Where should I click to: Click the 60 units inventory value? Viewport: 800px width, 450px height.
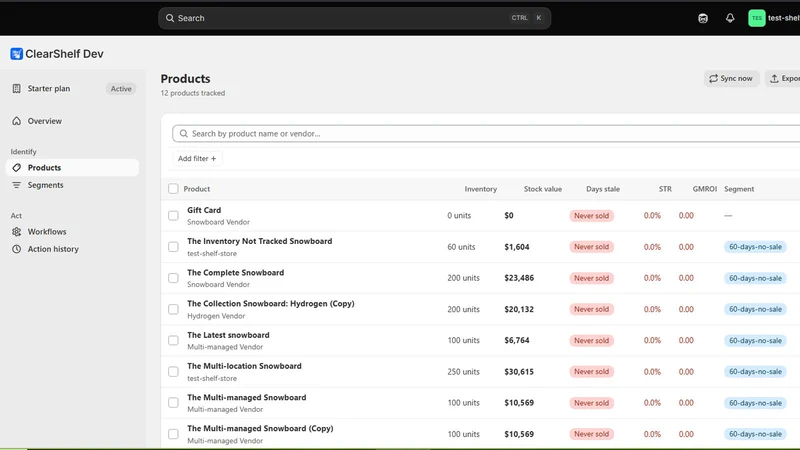coord(461,247)
